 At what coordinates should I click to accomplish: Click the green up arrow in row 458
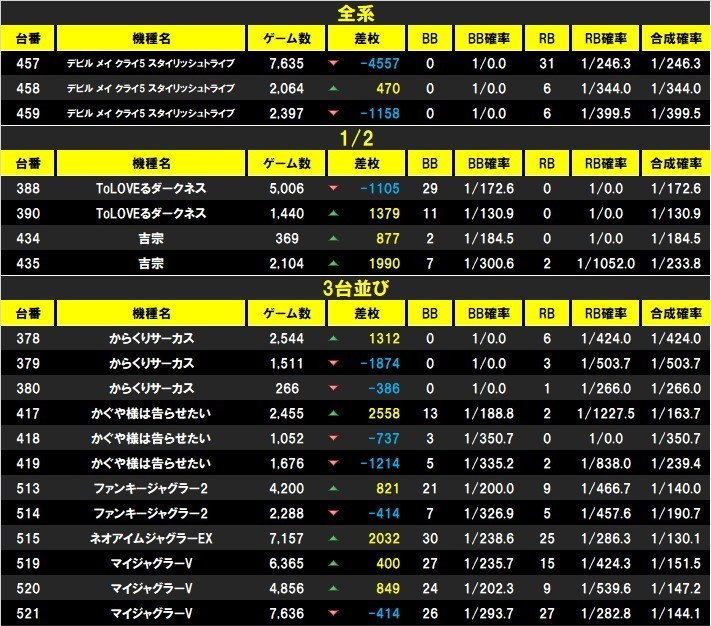tap(334, 88)
